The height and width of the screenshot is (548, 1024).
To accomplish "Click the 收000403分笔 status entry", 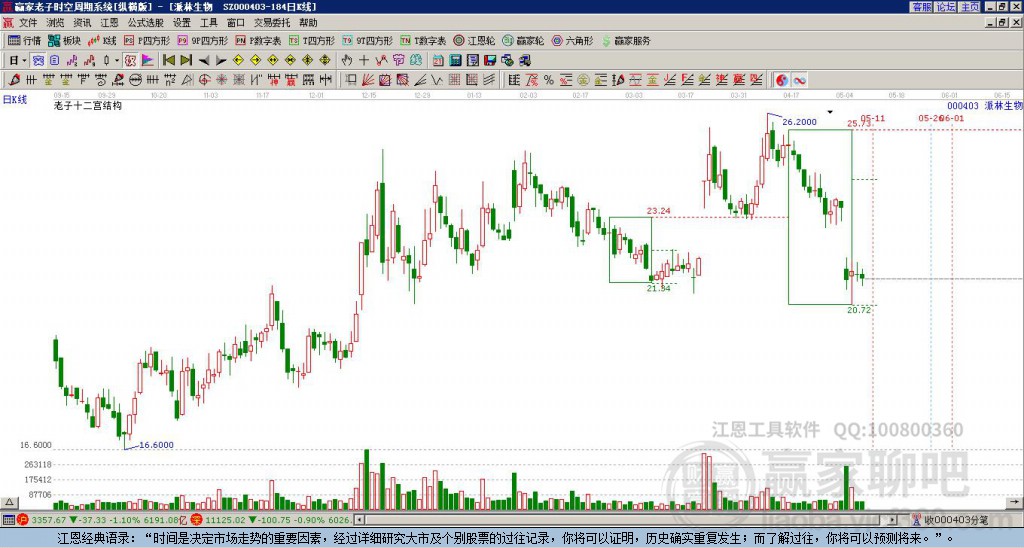I will tap(950, 520).
